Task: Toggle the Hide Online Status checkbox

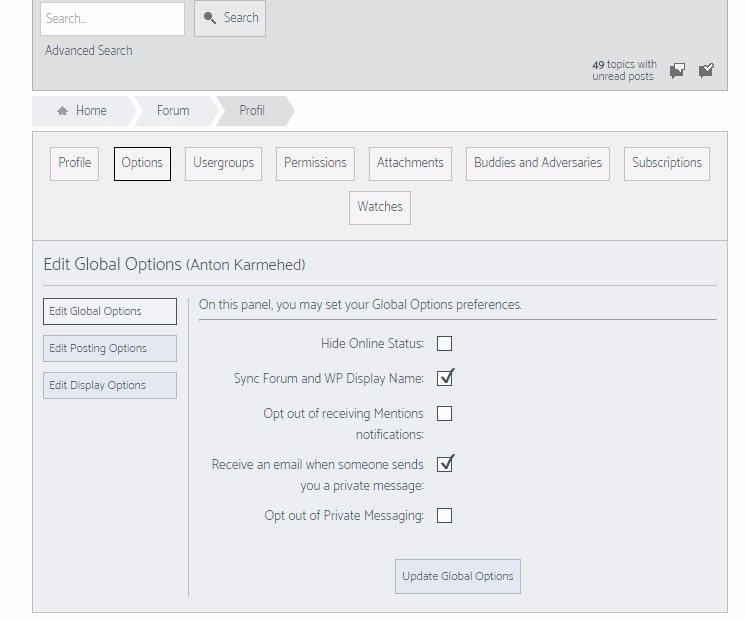Action: (x=445, y=343)
